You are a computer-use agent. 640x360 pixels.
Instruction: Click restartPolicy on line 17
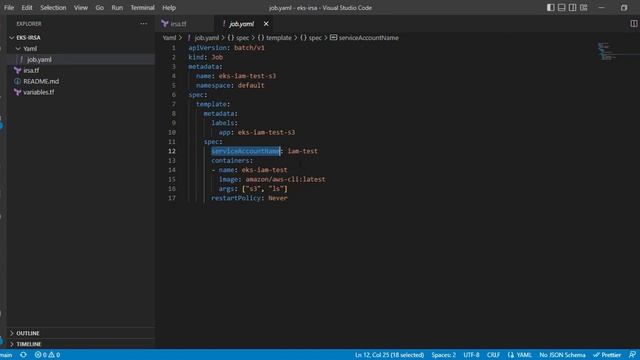click(x=236, y=198)
